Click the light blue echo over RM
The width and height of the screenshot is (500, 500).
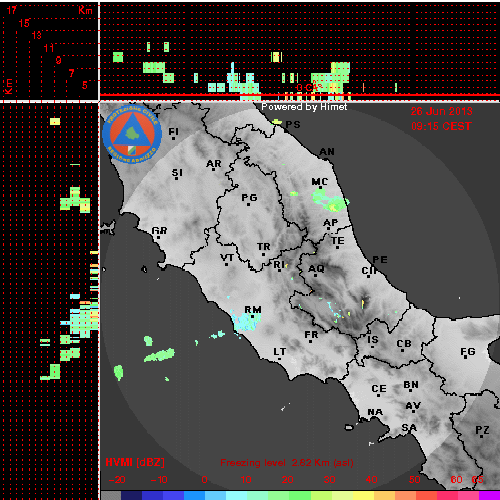(246, 322)
